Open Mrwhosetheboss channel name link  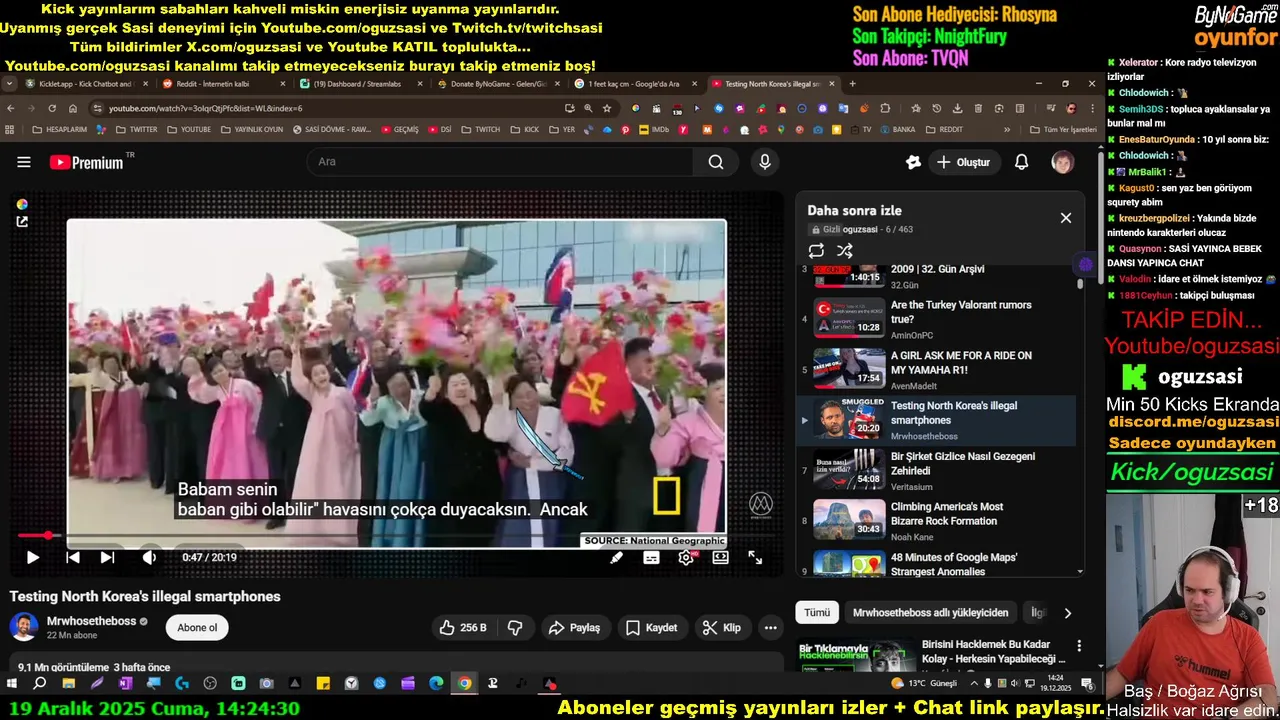91,621
